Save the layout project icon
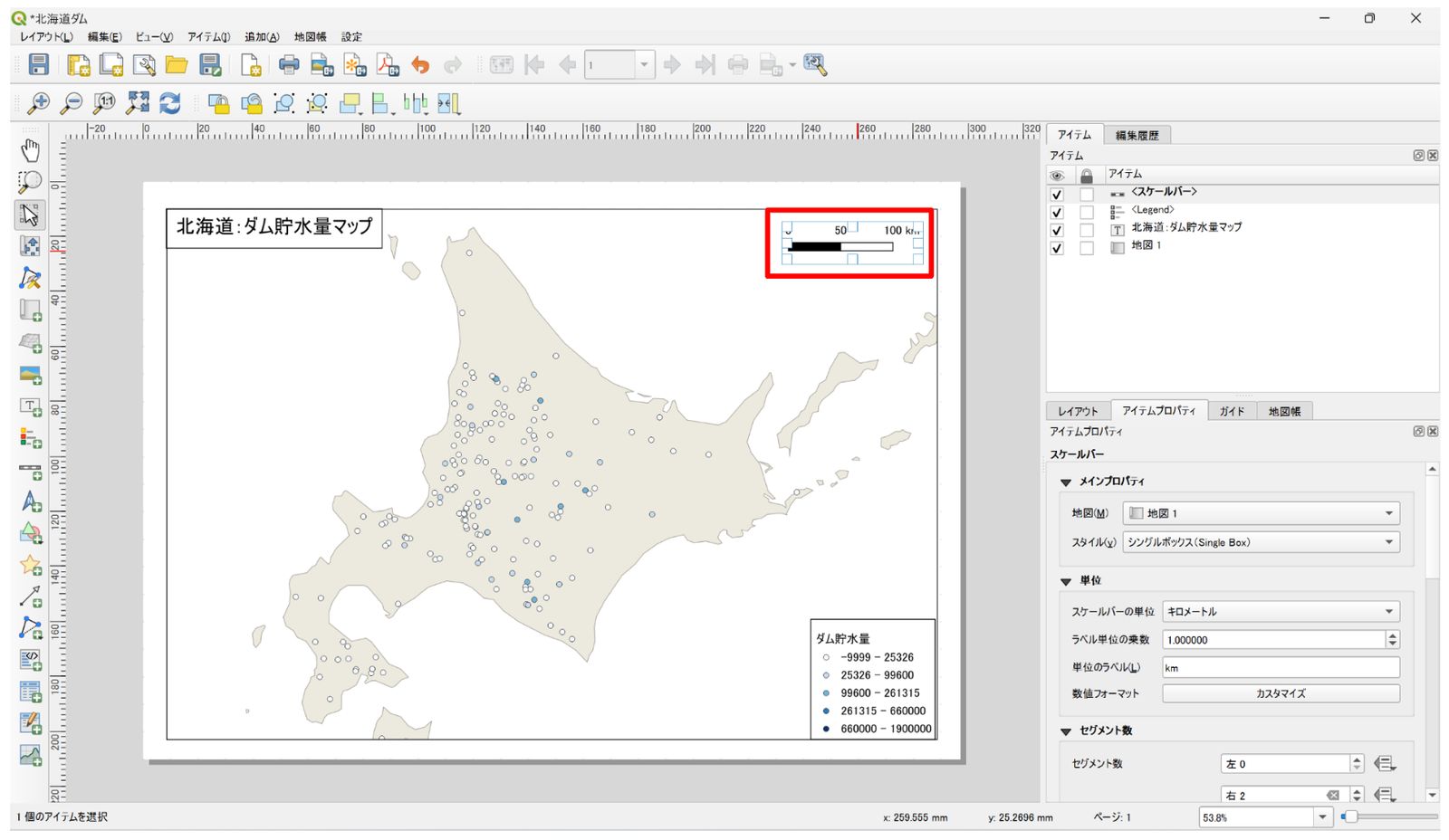 coord(39,64)
